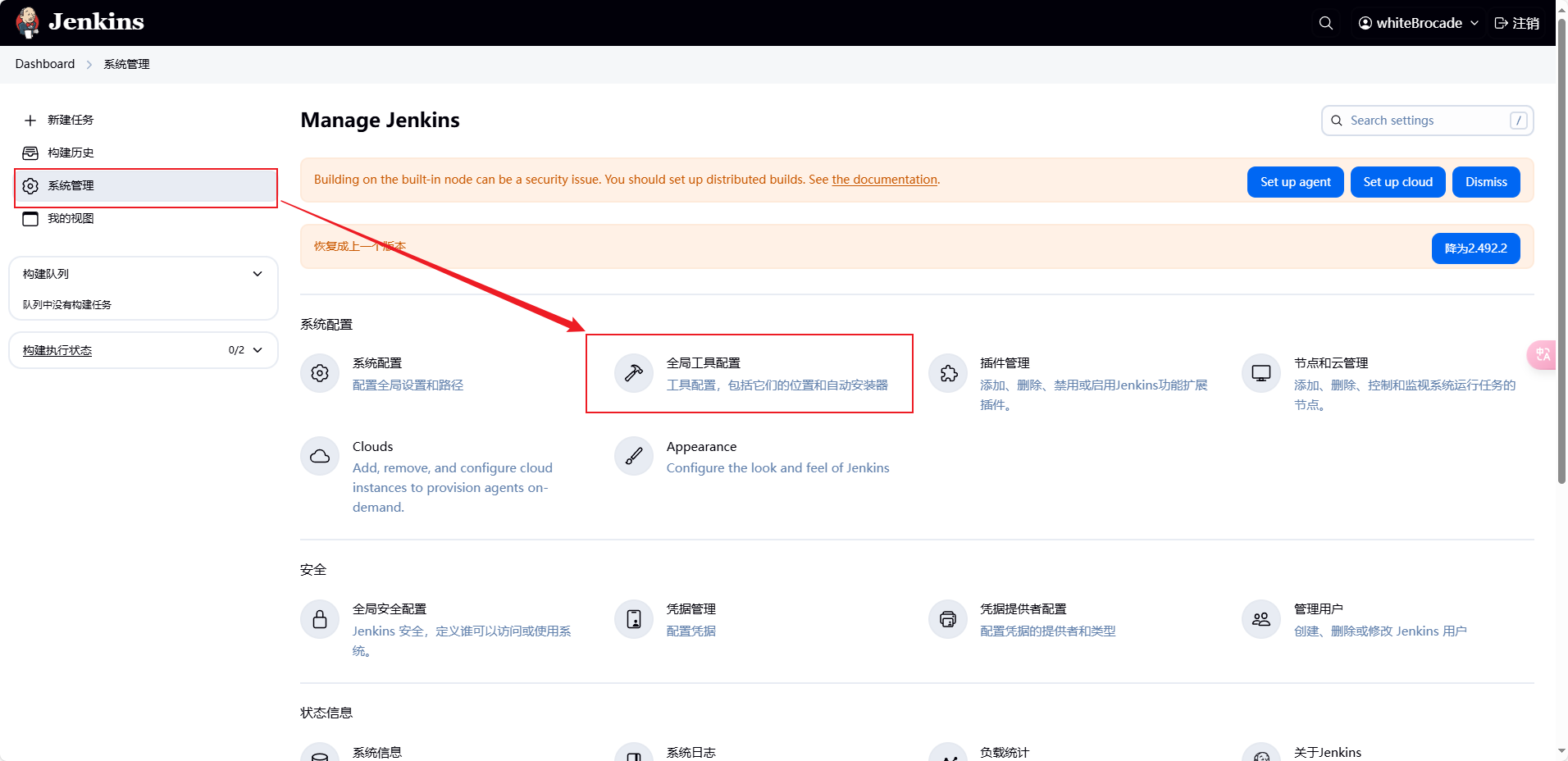Open the documentation link
Screen dimensions: 1568x761
click(884, 180)
